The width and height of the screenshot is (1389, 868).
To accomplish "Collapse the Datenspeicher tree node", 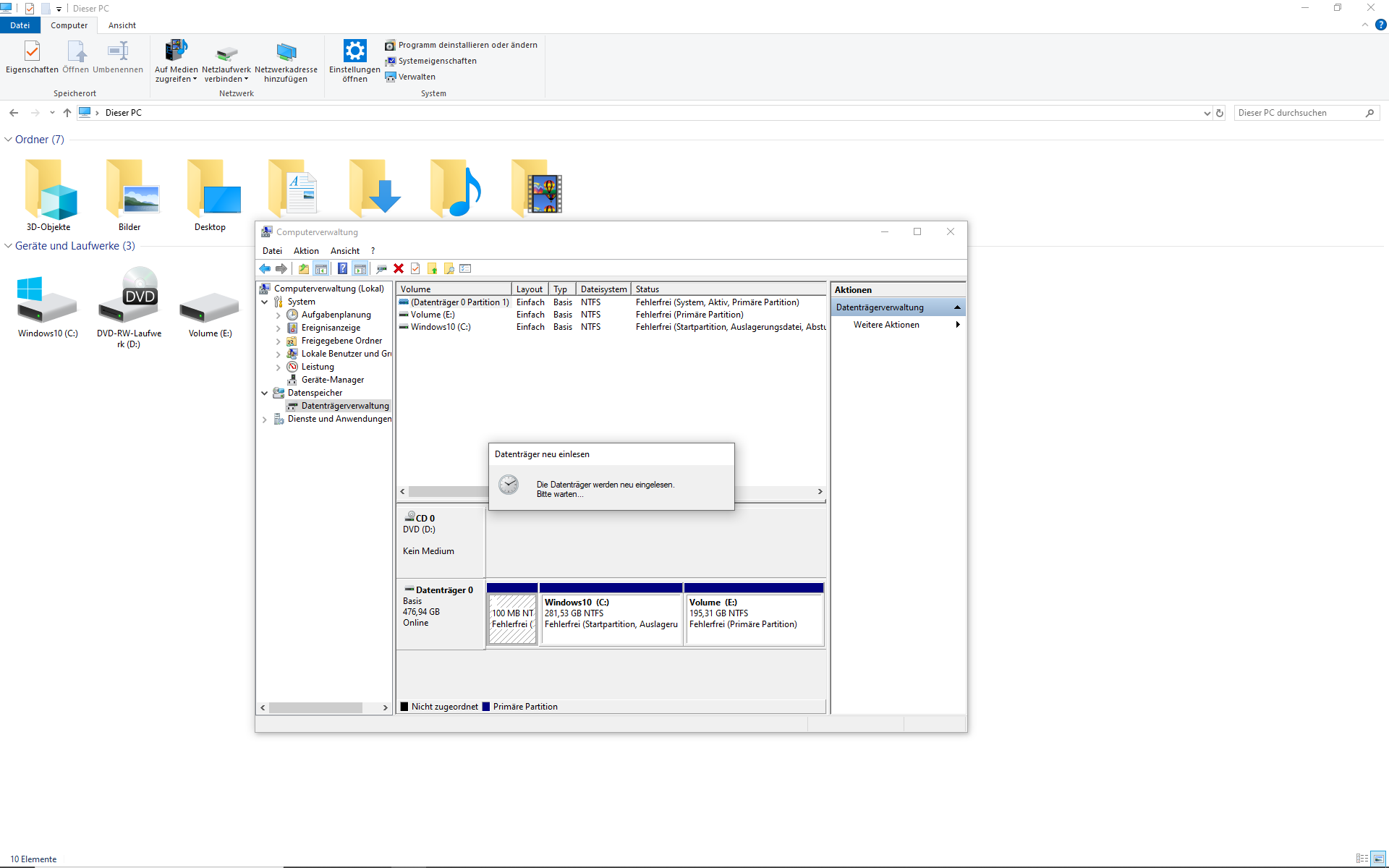I will (x=265, y=393).
